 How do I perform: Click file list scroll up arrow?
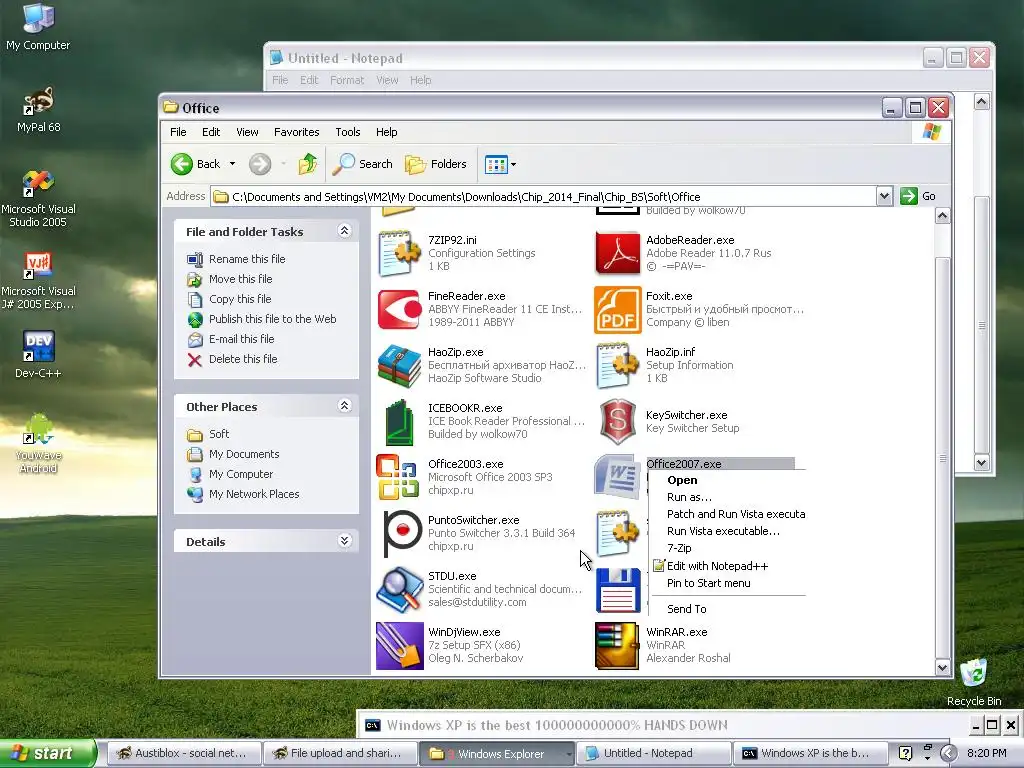(x=942, y=216)
